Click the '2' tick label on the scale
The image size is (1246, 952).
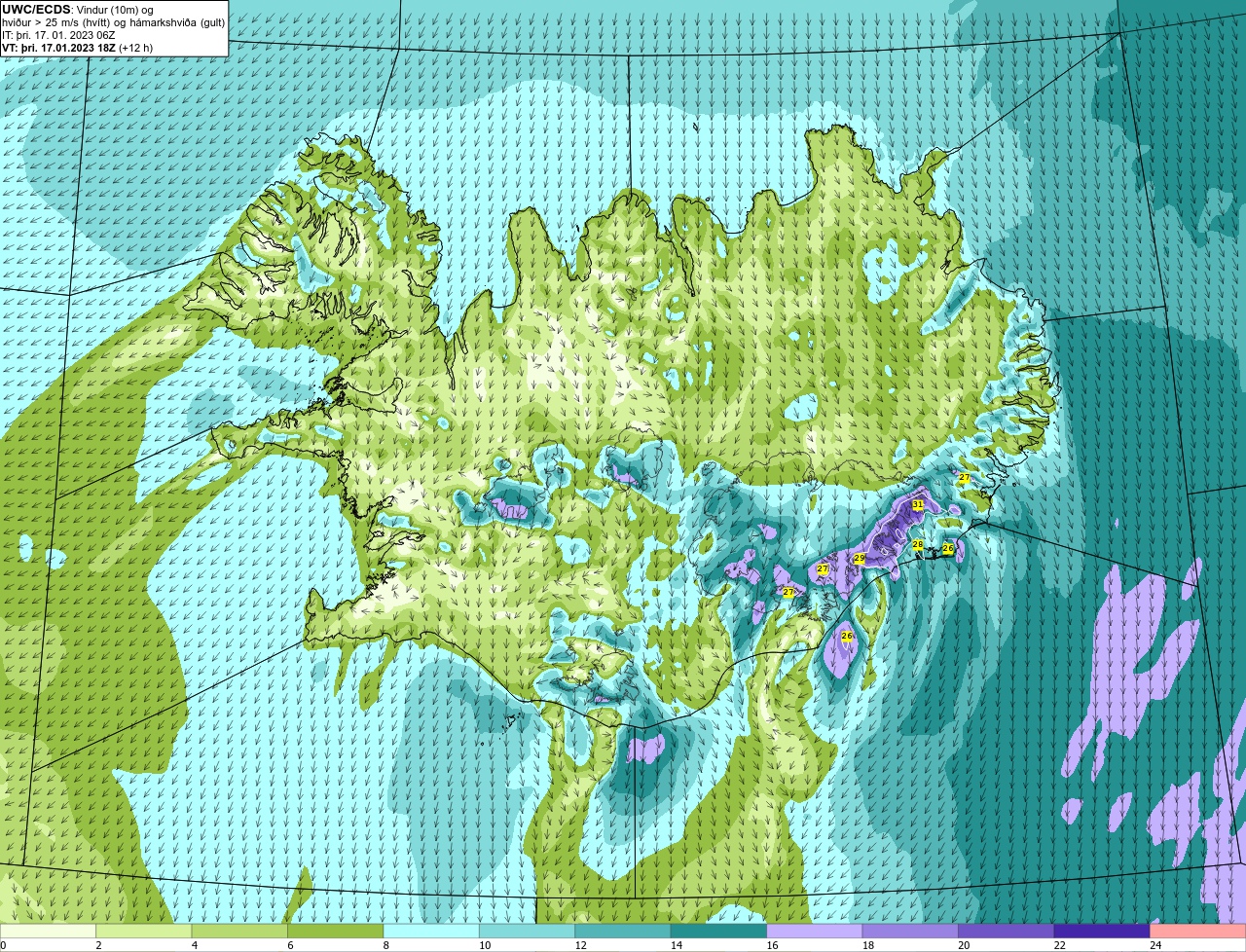pyautogui.click(x=98, y=945)
